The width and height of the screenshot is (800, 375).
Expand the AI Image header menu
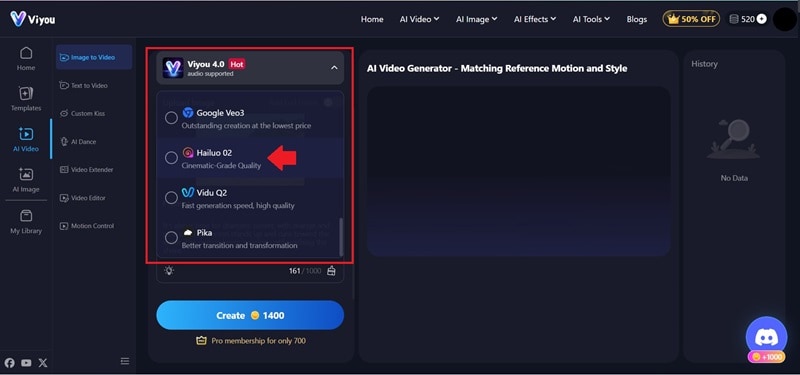[477, 19]
